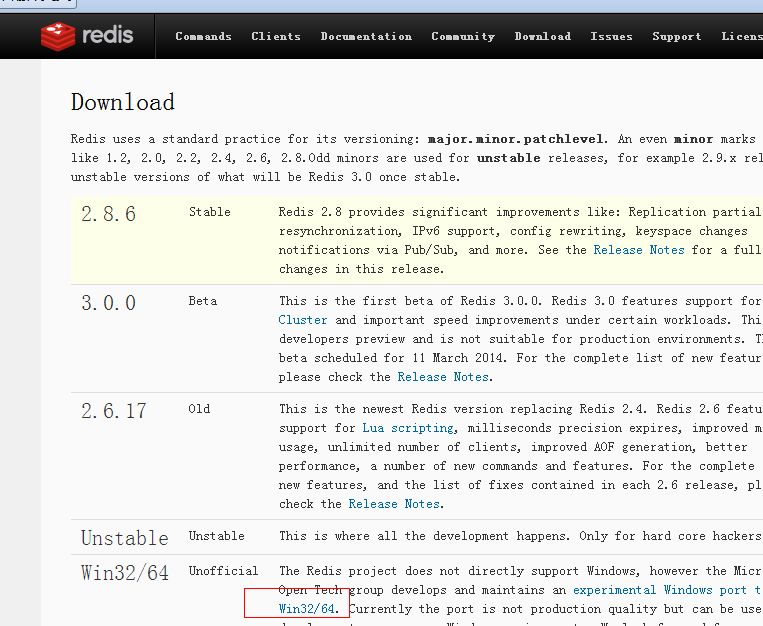Click the Unstable version heading link
This screenshot has width=763, height=626.
(124, 538)
